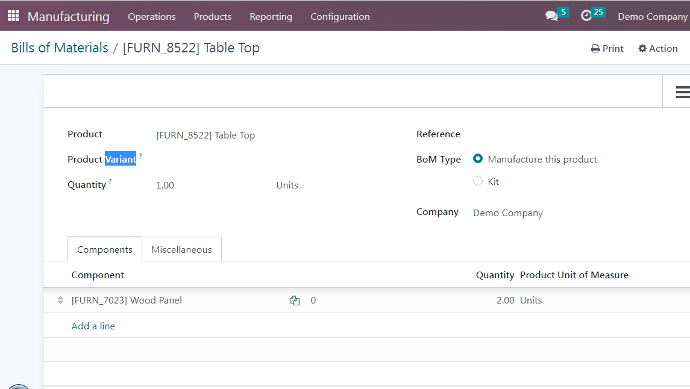Switch to the Miscellaneous tab
The width and height of the screenshot is (690, 389).
pyautogui.click(x=181, y=250)
